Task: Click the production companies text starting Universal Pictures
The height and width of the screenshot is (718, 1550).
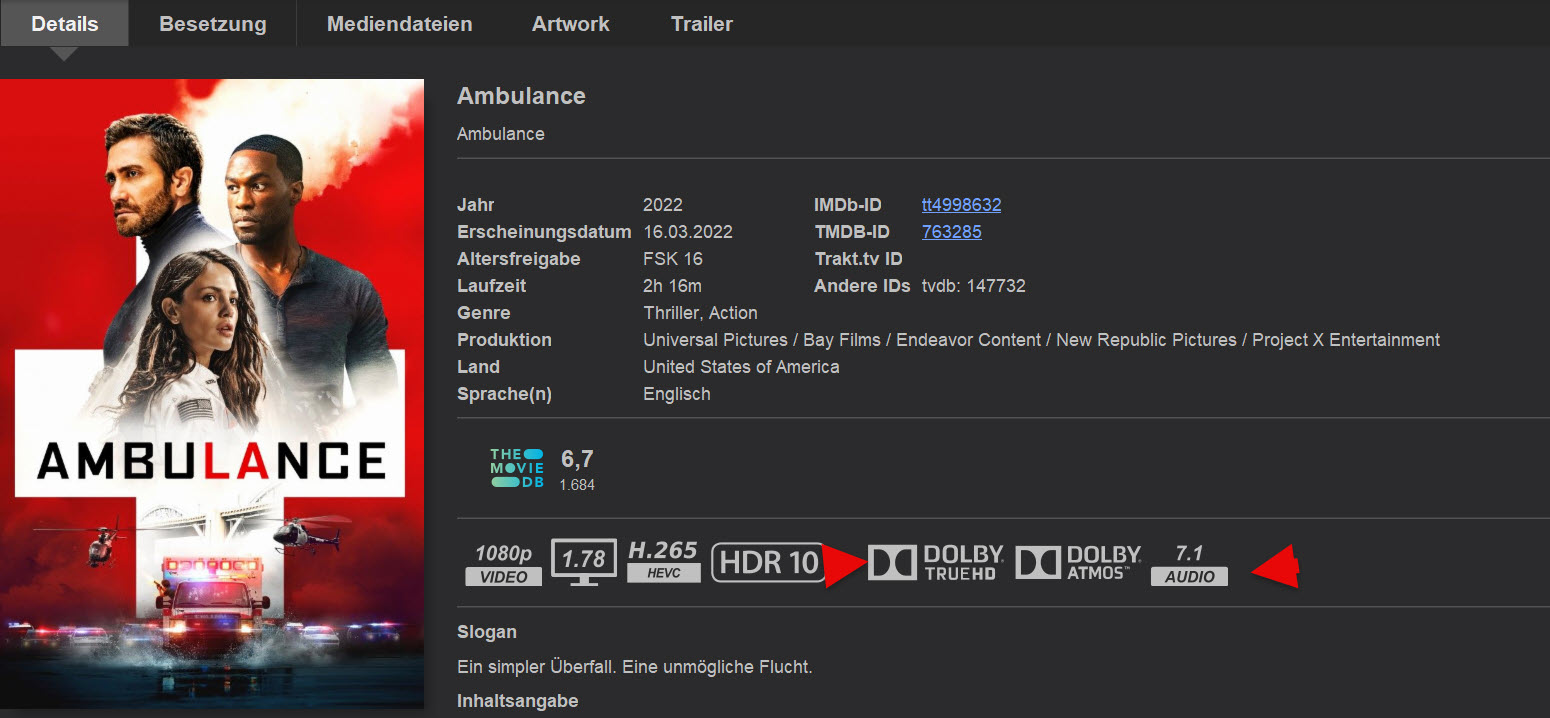Action: [x=1042, y=340]
